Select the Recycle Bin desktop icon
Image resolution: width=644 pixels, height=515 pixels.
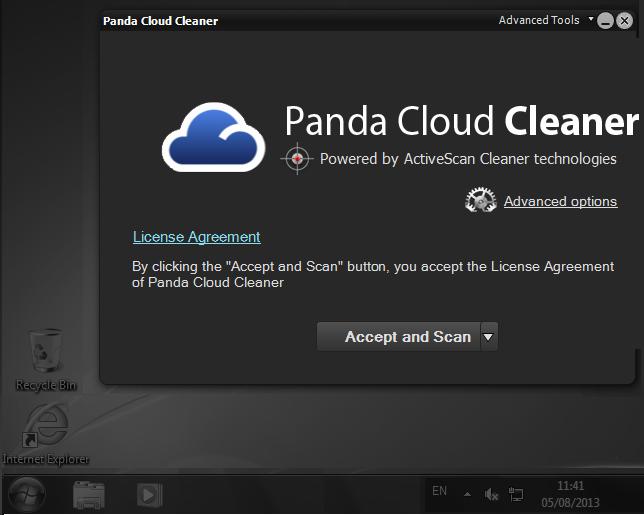click(x=46, y=359)
